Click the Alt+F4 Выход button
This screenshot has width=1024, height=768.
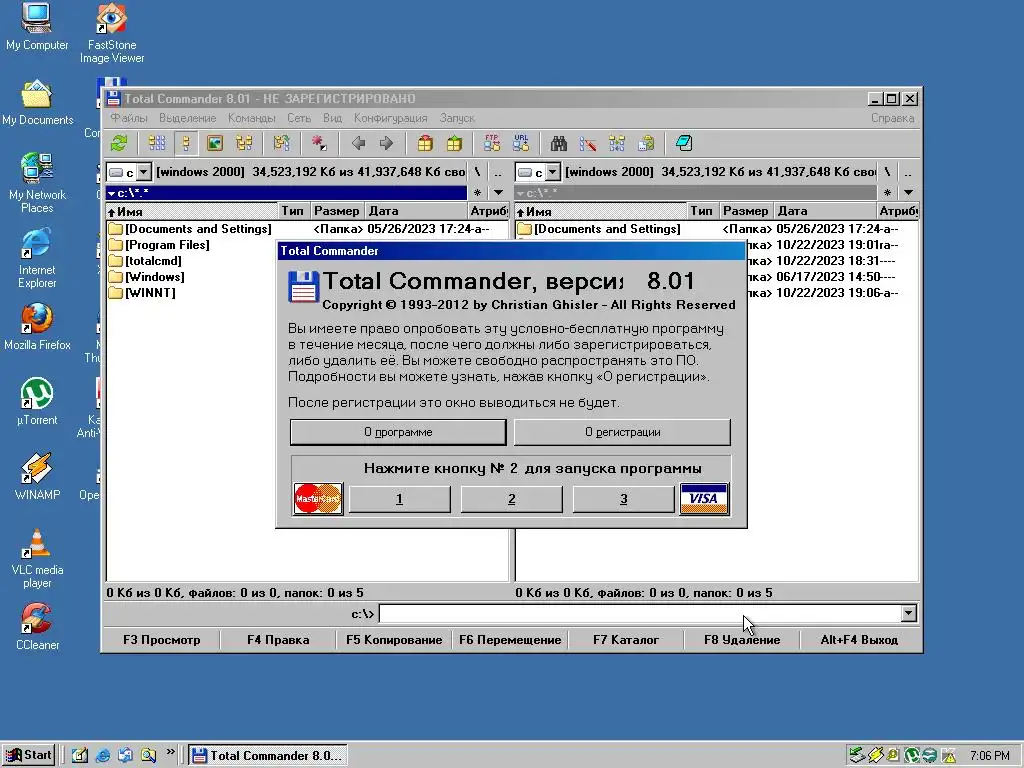tap(859, 640)
